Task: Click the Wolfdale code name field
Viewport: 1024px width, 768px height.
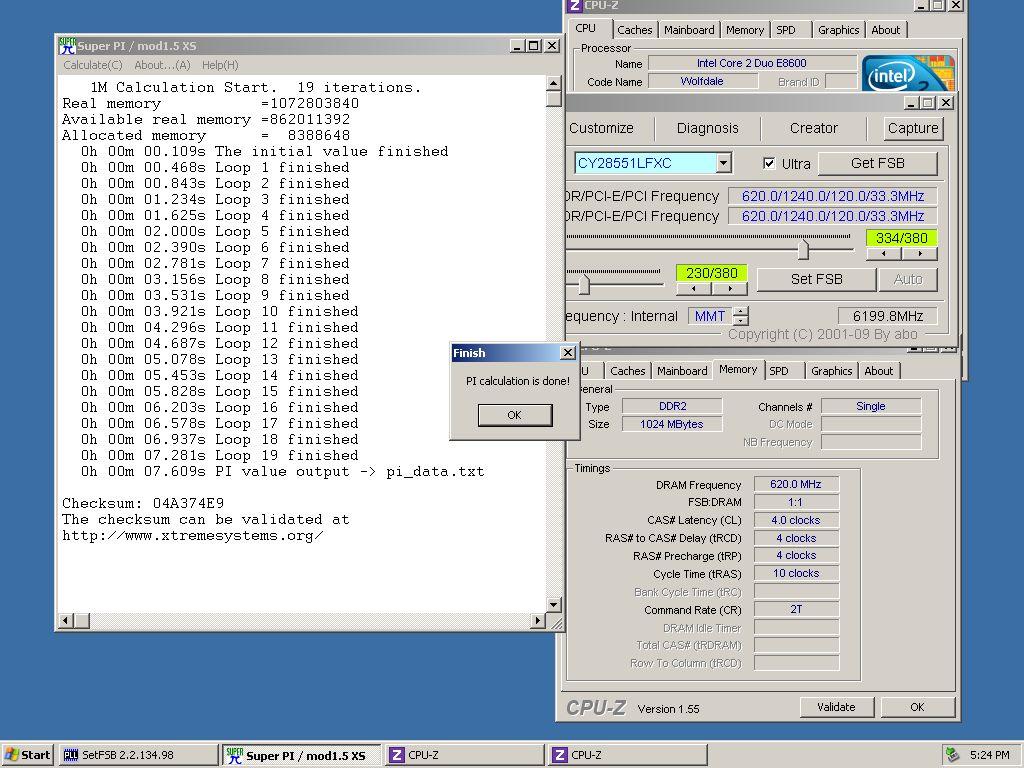Action: [x=702, y=81]
